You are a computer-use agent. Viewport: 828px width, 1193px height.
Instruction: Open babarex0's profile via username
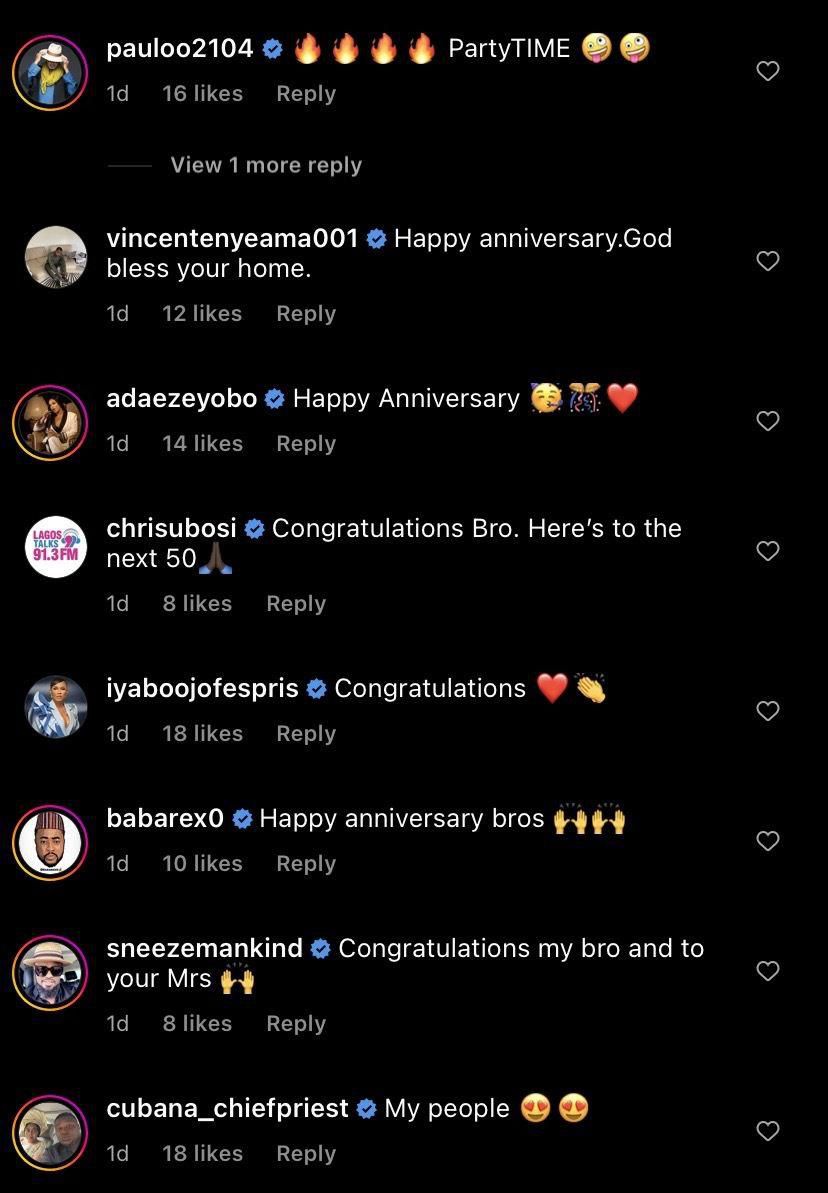(x=164, y=818)
